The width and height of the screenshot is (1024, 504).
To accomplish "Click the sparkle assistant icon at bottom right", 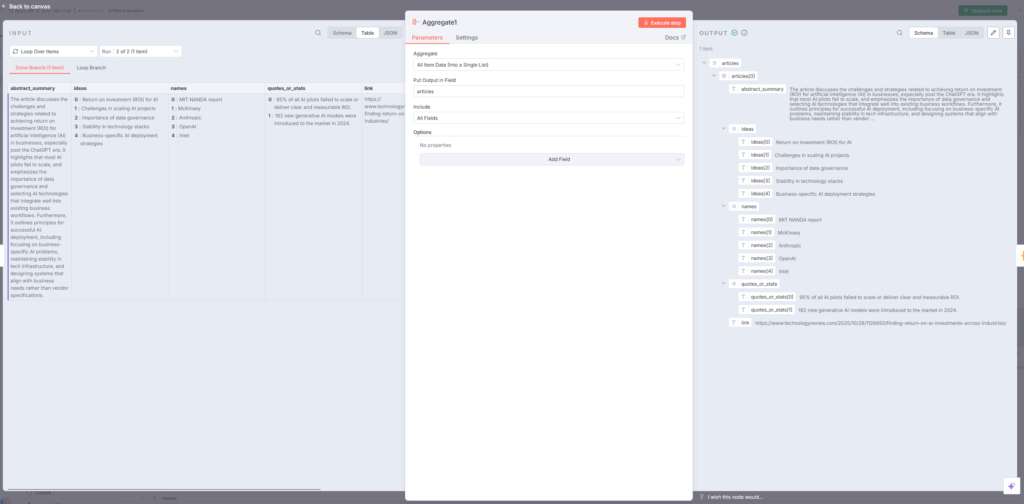I will (1010, 485).
